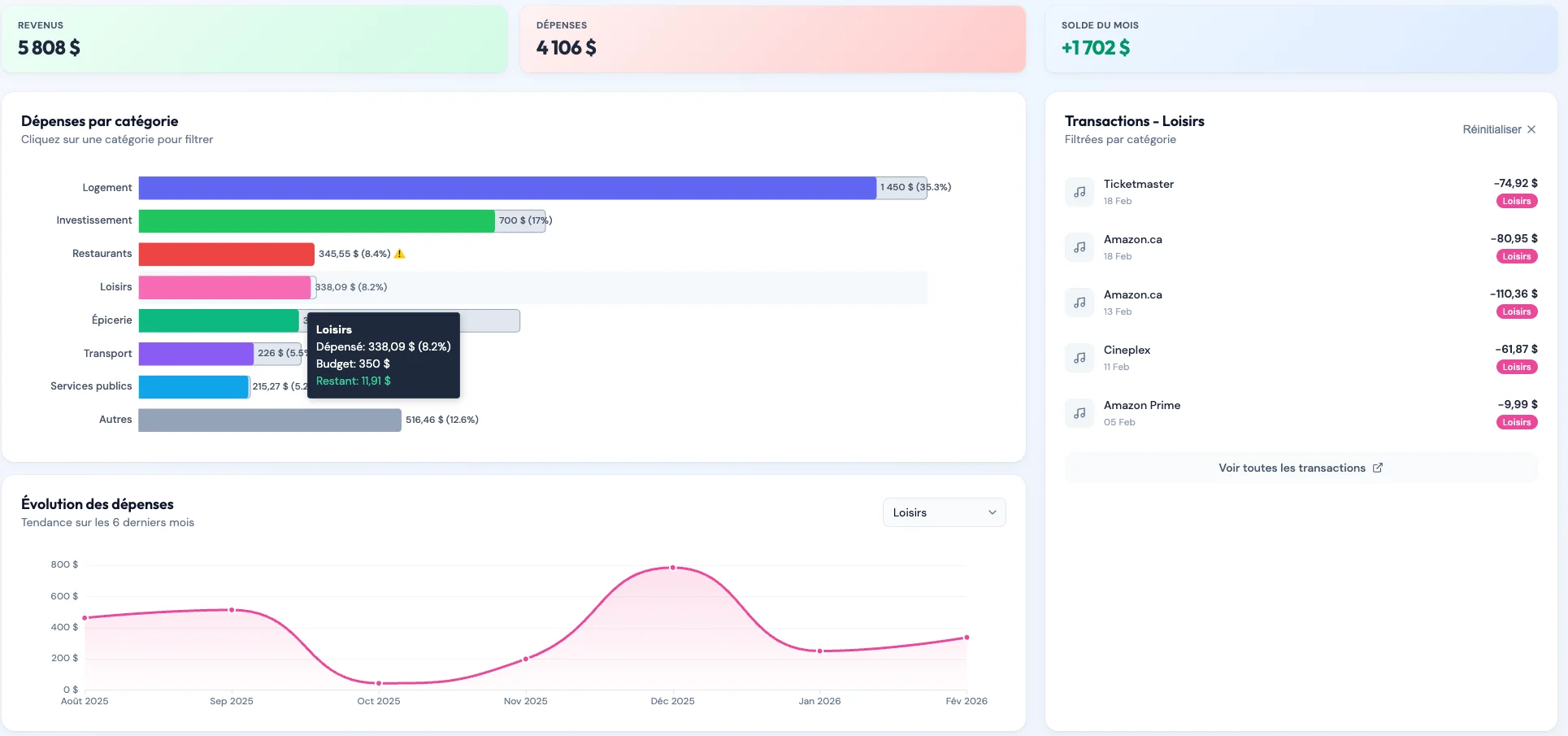Toggle the Loisirs badge on the Ticketmaster transaction
The image size is (1568, 736).
[1516, 201]
